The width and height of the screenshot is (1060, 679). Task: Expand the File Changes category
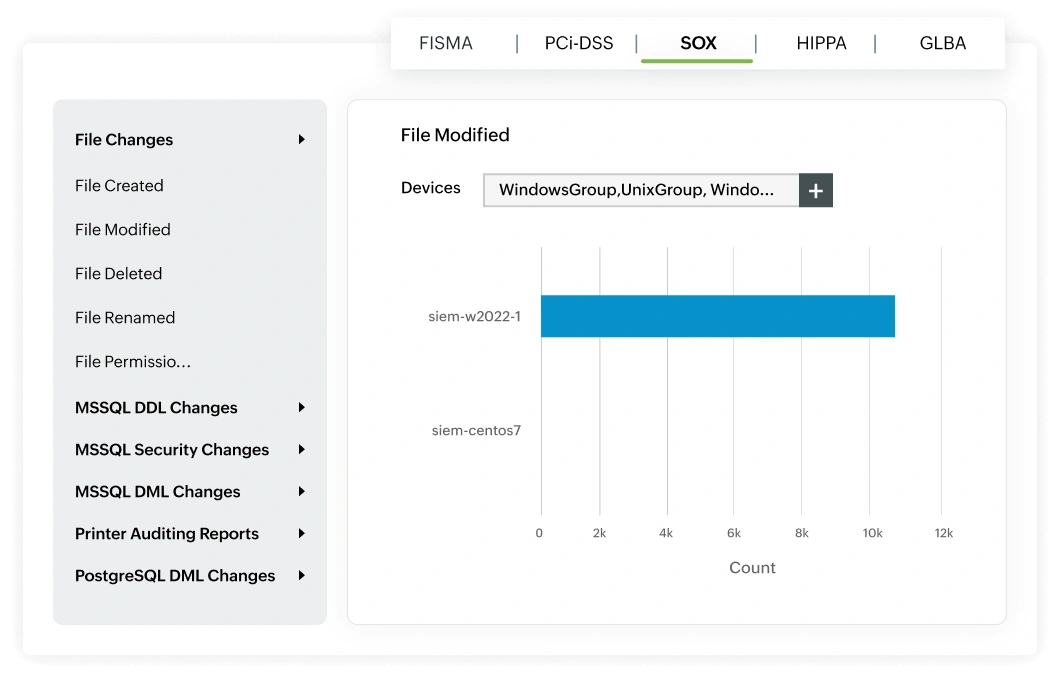pos(124,140)
